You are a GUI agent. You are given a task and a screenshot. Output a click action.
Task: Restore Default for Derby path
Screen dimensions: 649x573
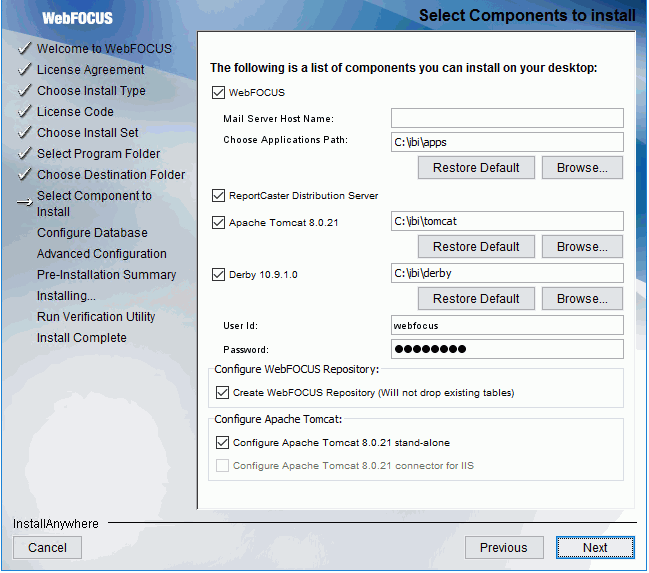476,299
